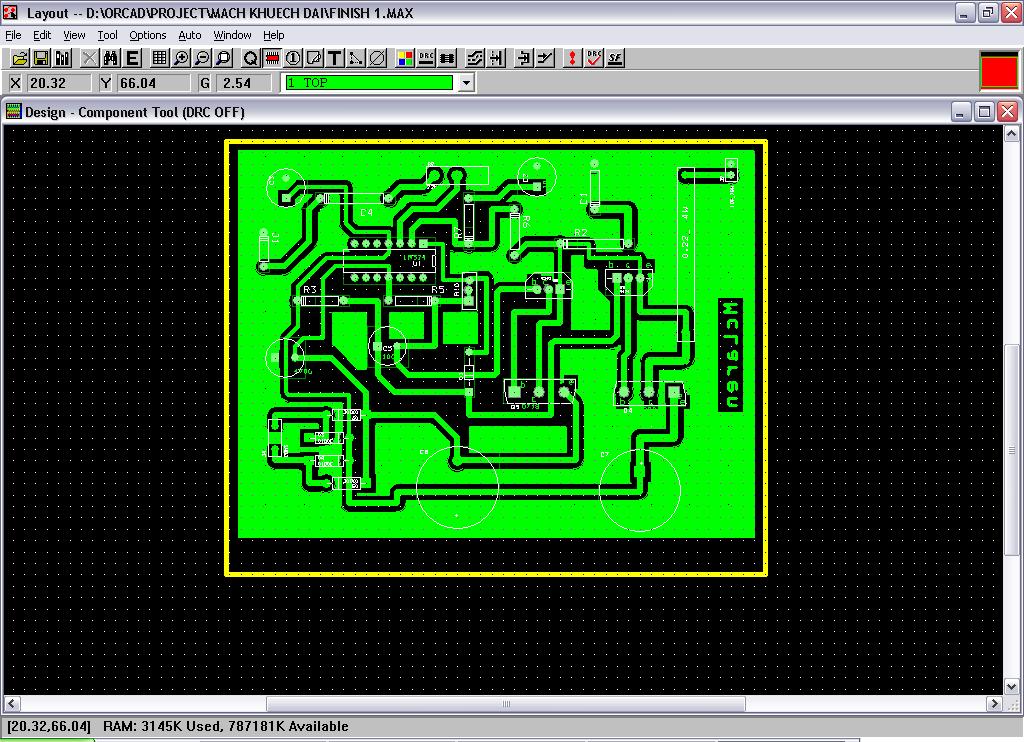The image size is (1024, 742).
Task: Click the R3 label on the board
Action: click(310, 289)
